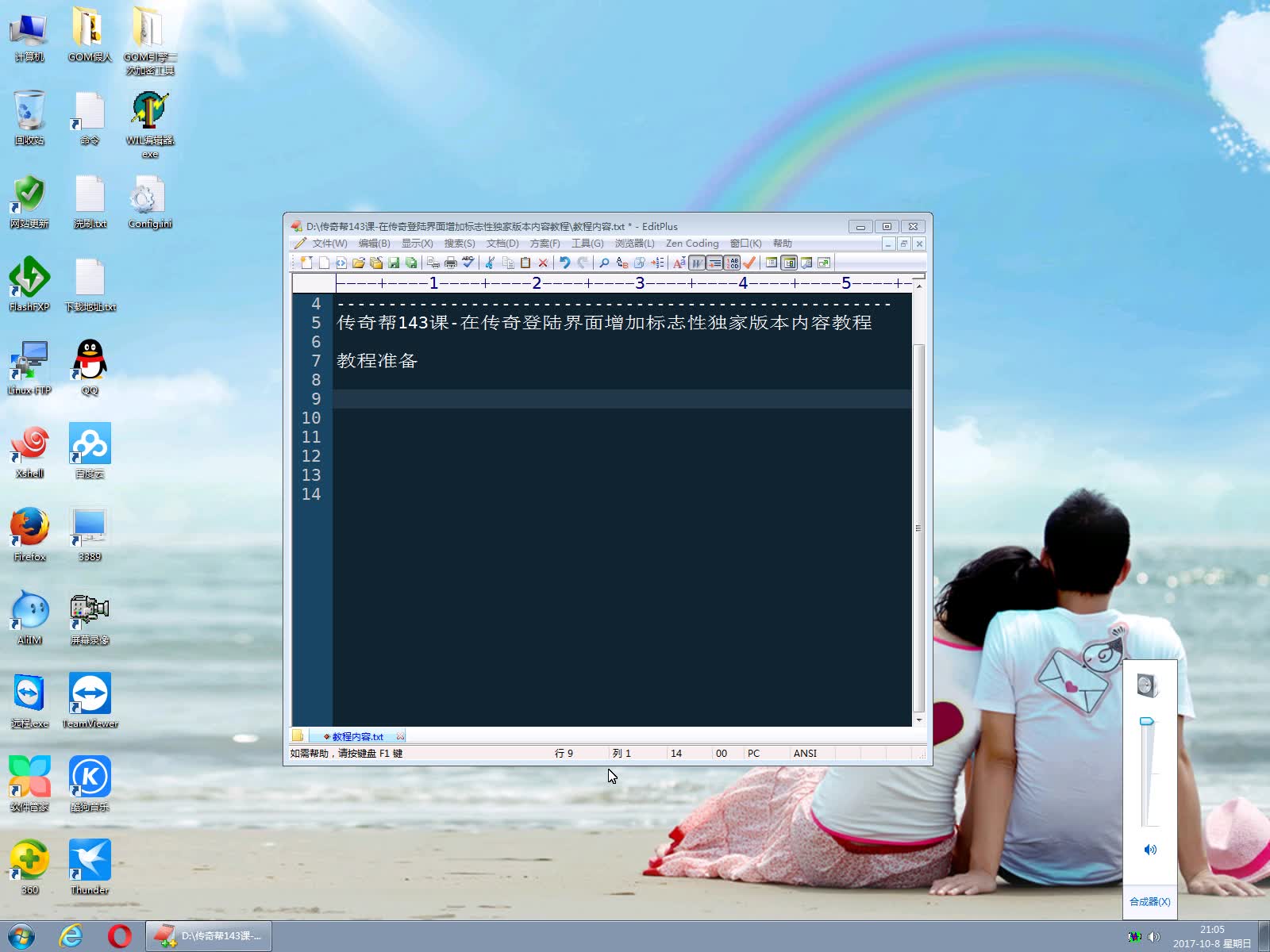Click the editor vertical scrollbar thumb
The image size is (1270, 952).
point(918,528)
